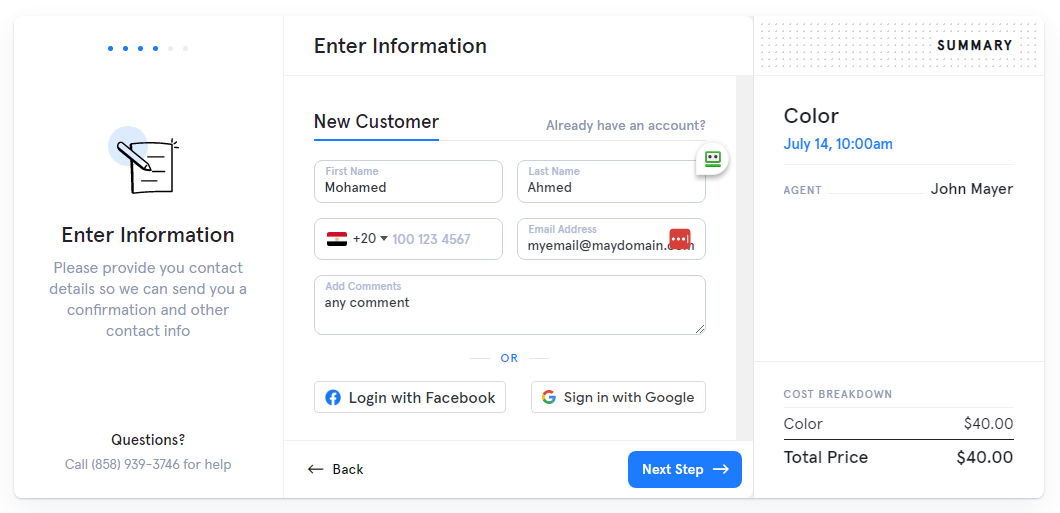Click the right arrow on Next Step
This screenshot has width=1060, height=513.
721,469
